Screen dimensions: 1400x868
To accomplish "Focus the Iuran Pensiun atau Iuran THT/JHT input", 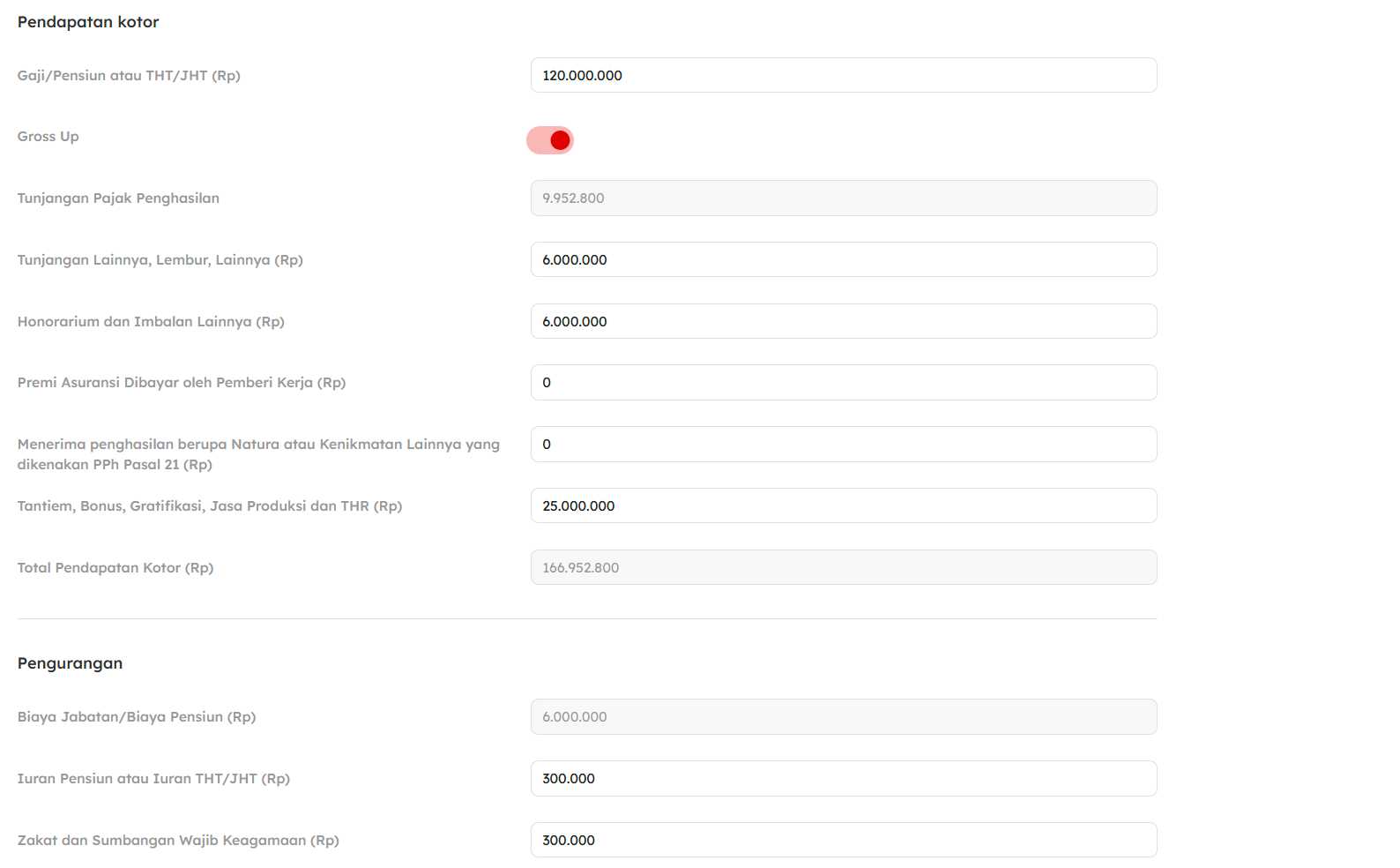I will tap(843, 779).
